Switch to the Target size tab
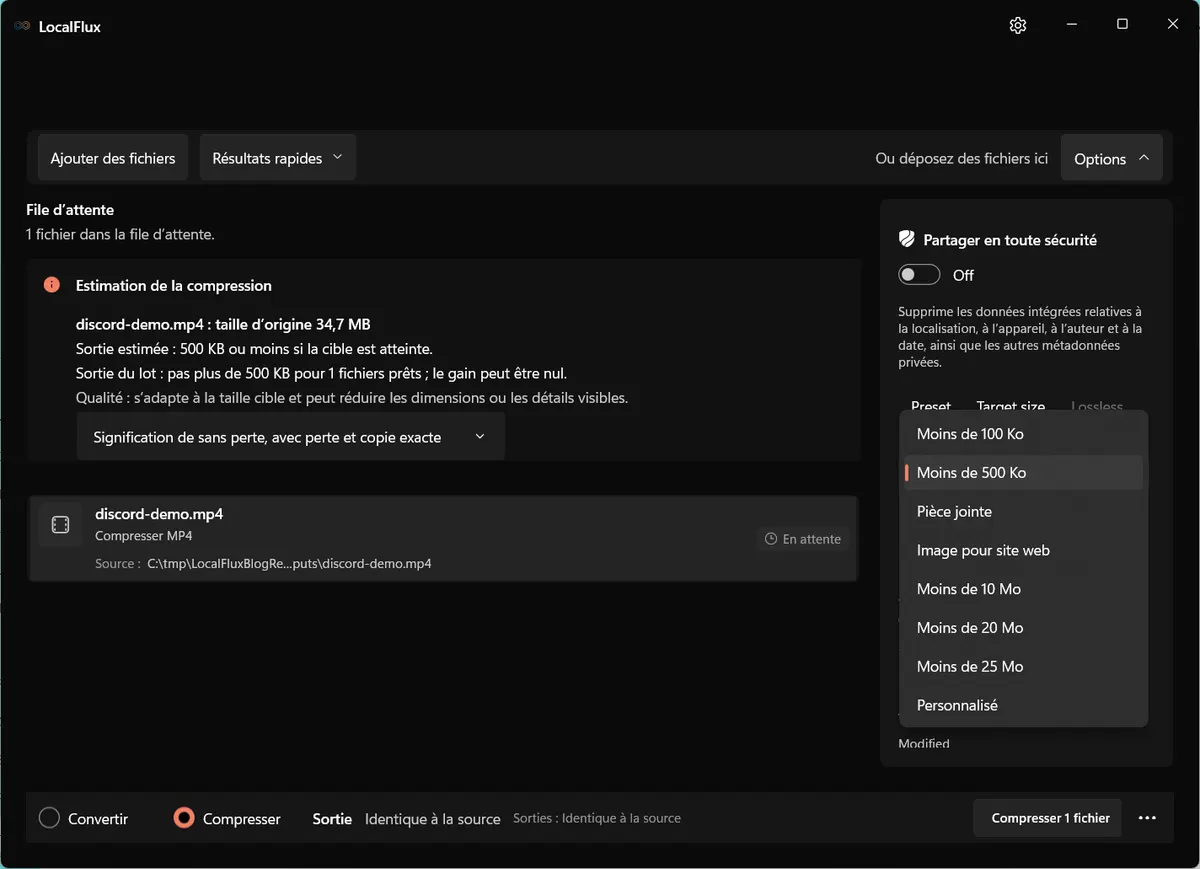 [x=1010, y=405]
